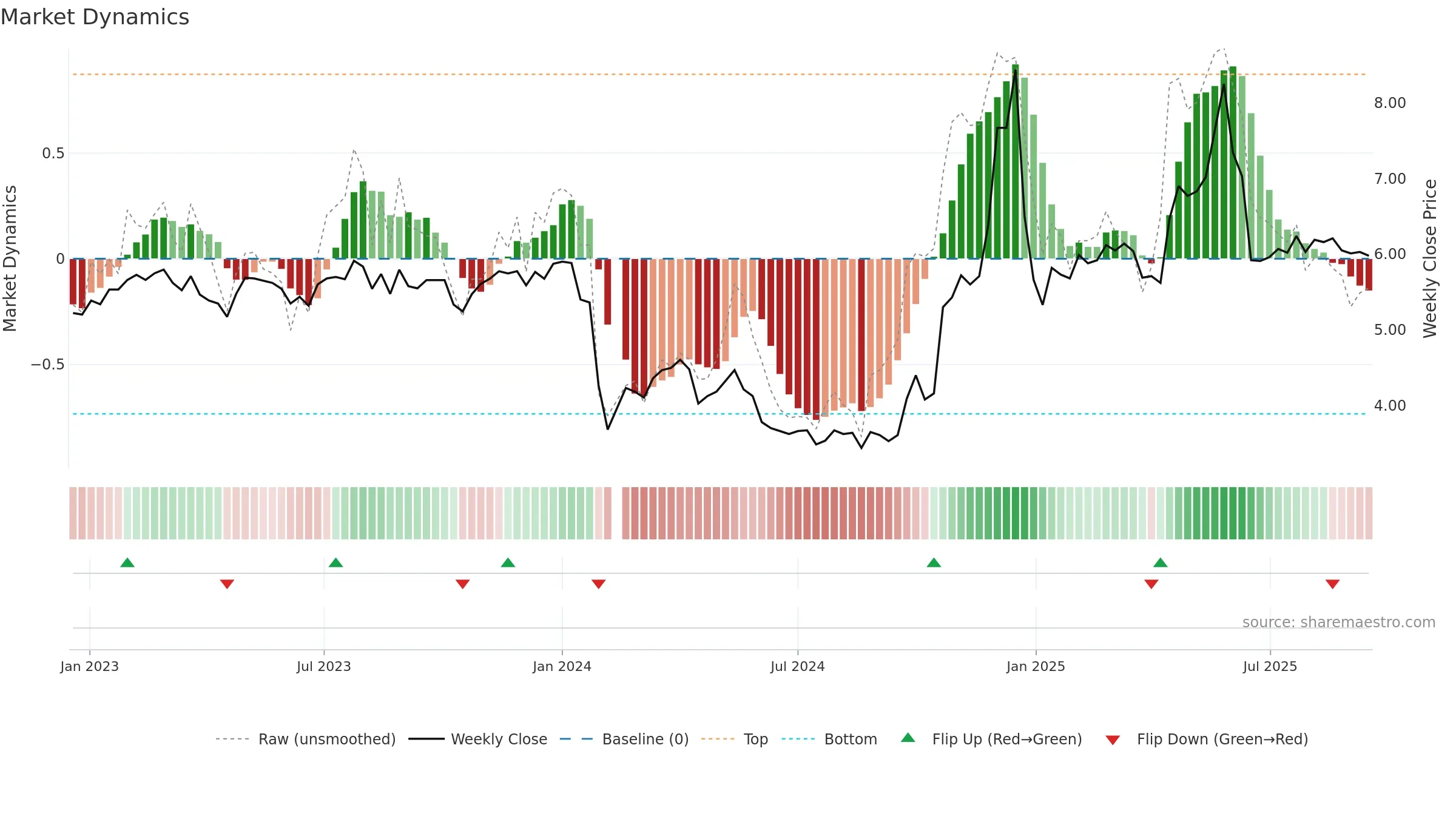Click the Weekly Close Price axis title
The width and height of the screenshot is (1456, 819).
pyautogui.click(x=1430, y=258)
